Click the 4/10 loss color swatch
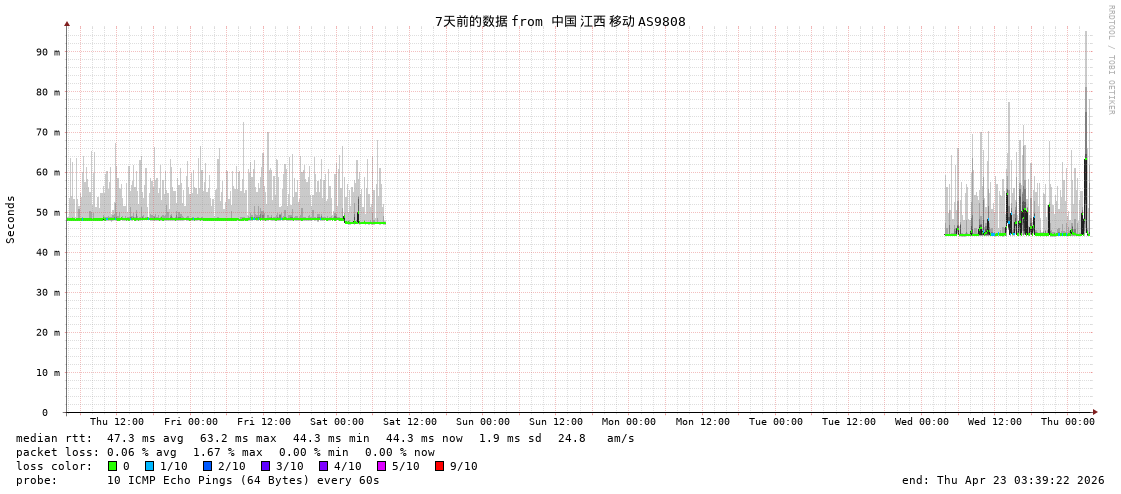 click(x=324, y=466)
